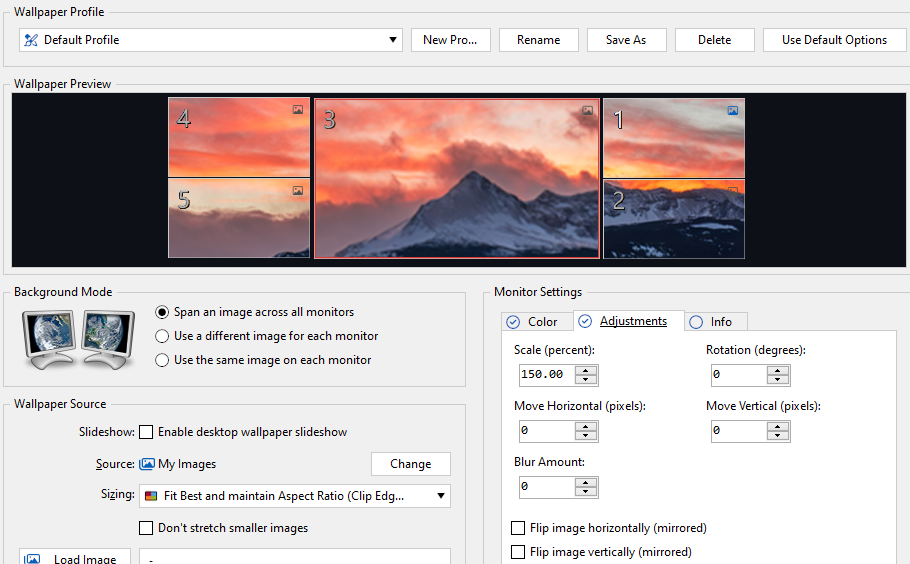Click the image icon on monitor 4 preview

[x=298, y=110]
